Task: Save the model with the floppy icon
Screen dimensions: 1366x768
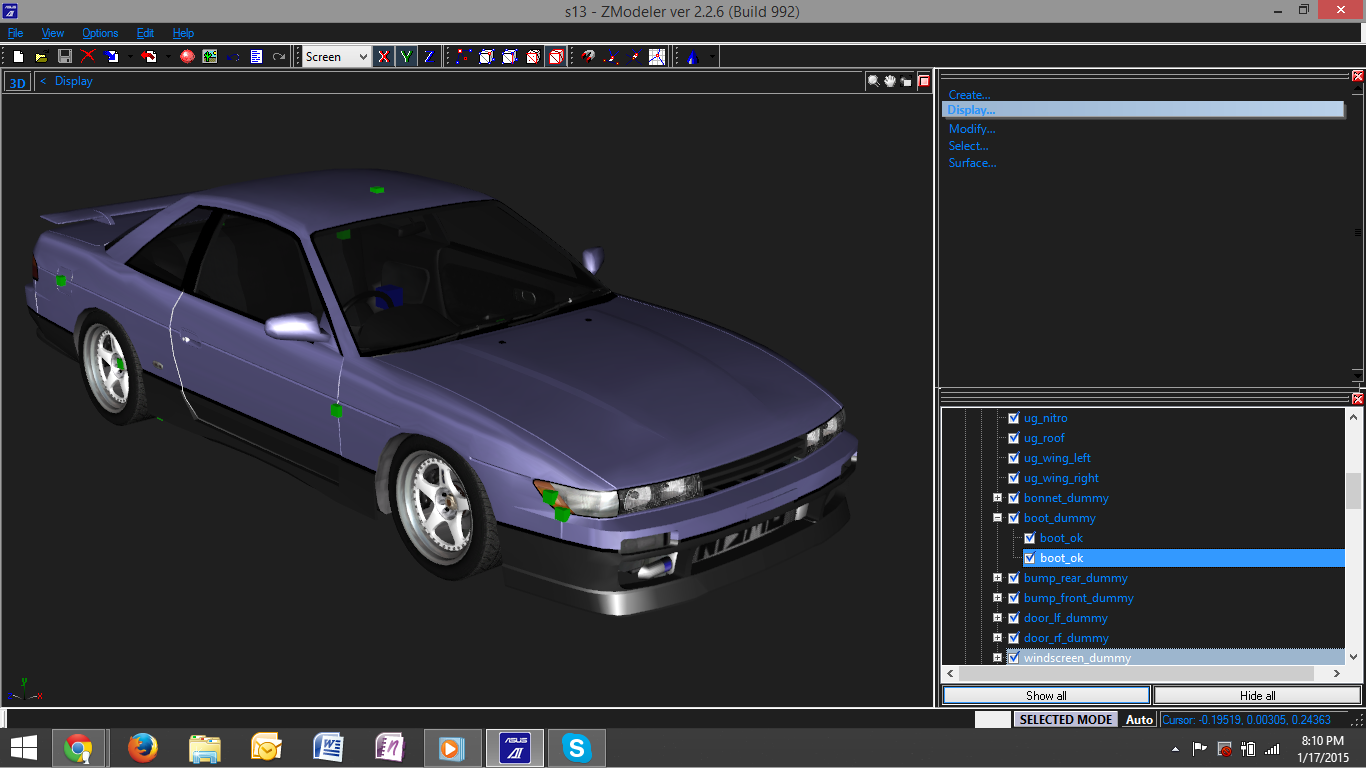Action: point(64,57)
